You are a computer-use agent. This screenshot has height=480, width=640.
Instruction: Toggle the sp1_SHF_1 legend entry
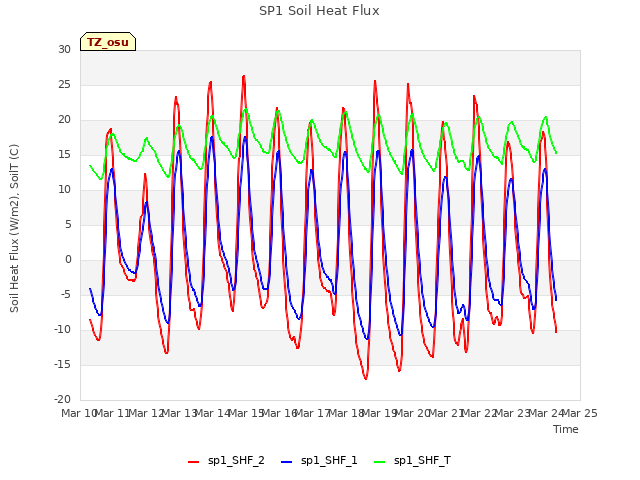[x=319, y=460]
